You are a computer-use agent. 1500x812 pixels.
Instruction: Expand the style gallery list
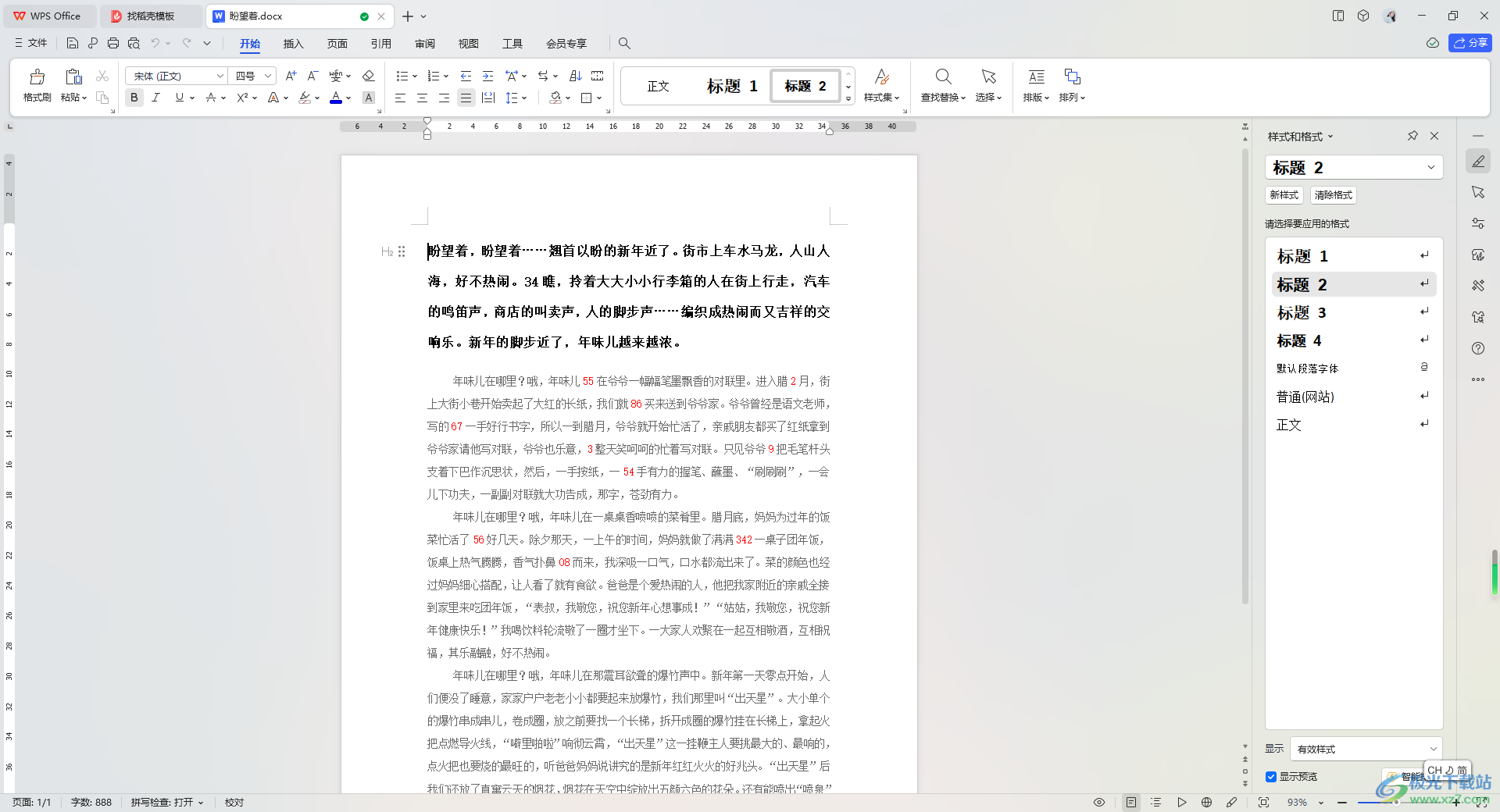coord(848,98)
